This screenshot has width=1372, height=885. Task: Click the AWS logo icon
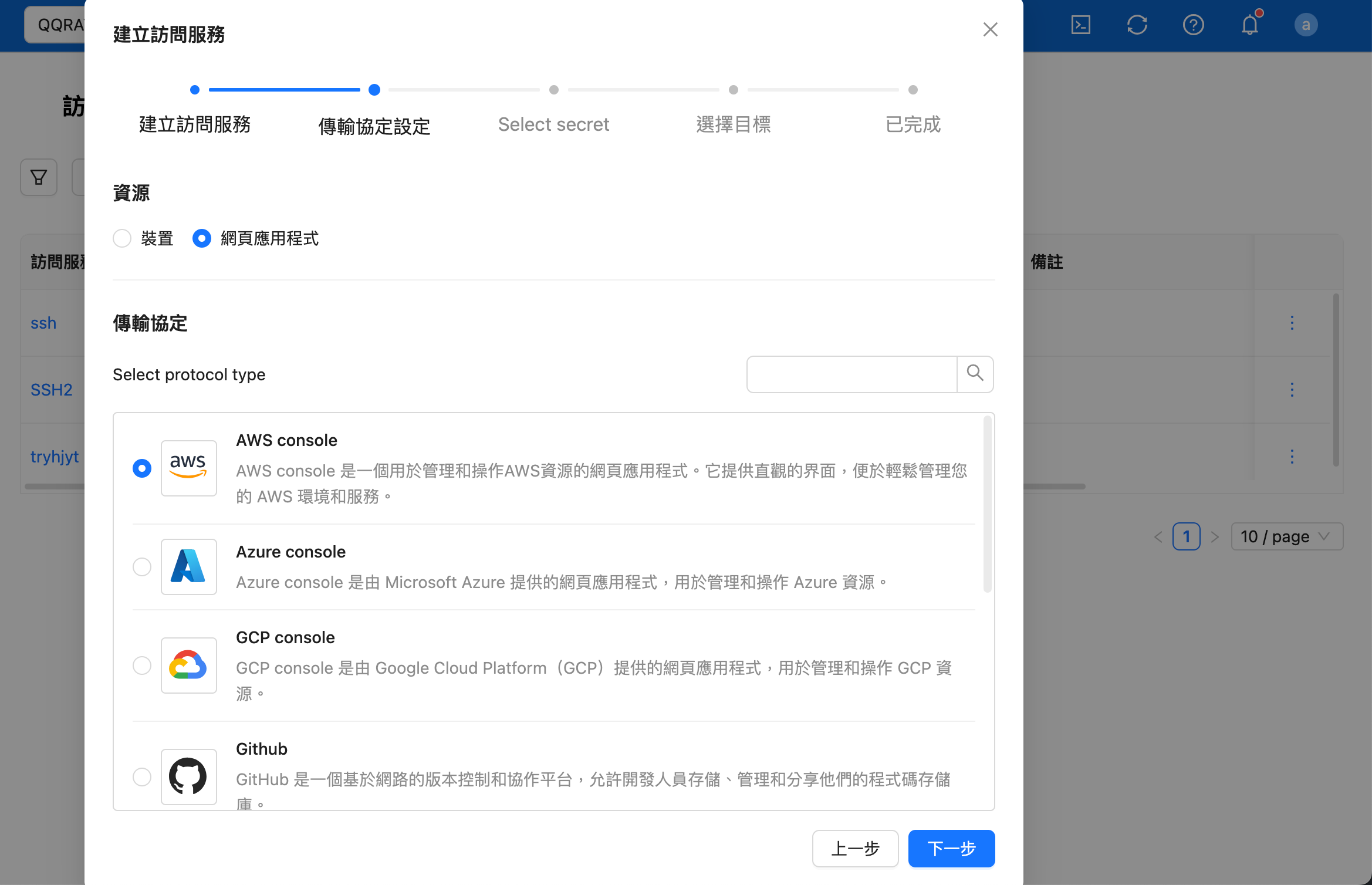tap(188, 468)
